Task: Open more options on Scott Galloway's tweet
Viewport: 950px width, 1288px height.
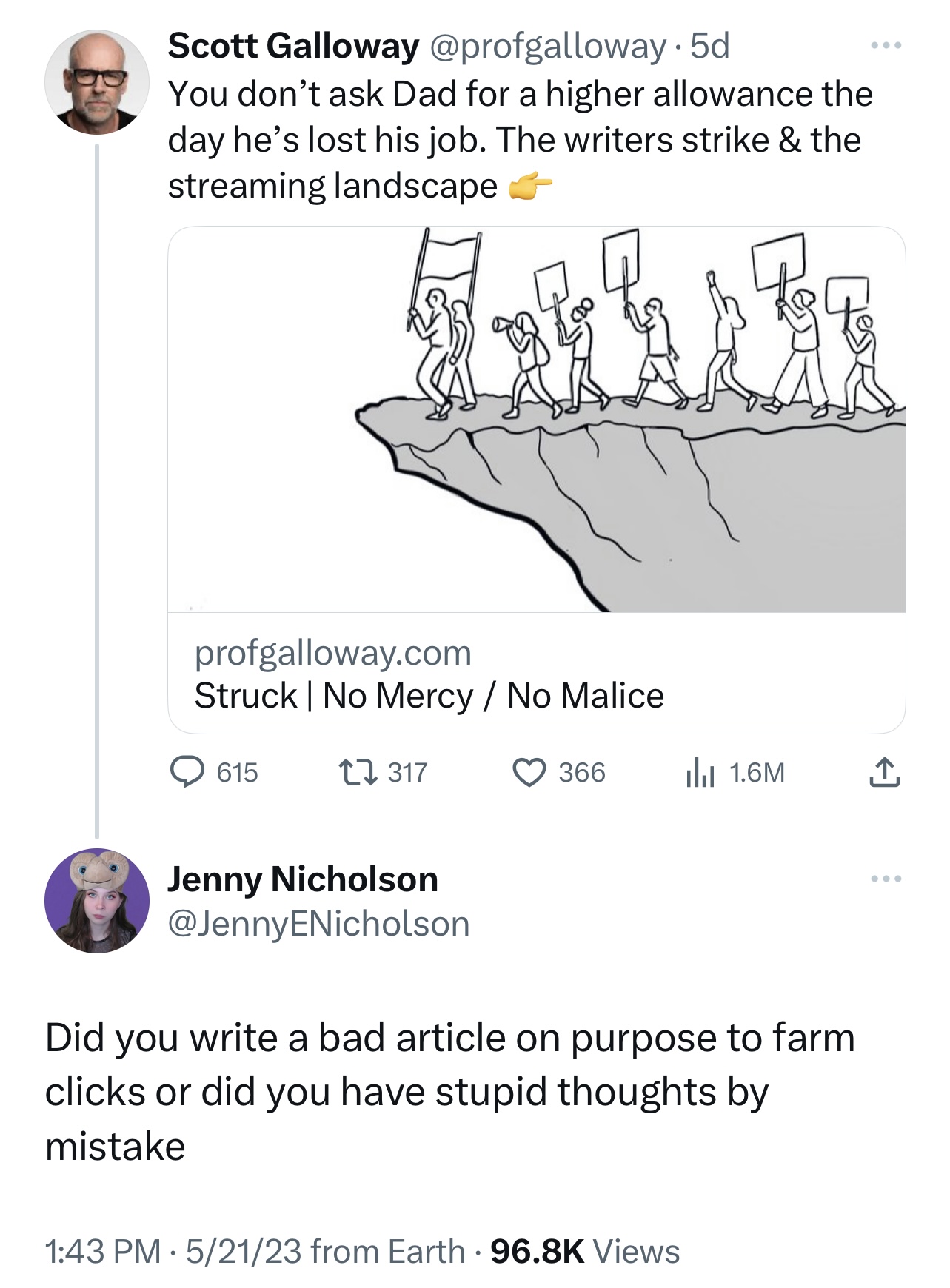Action: point(886,46)
